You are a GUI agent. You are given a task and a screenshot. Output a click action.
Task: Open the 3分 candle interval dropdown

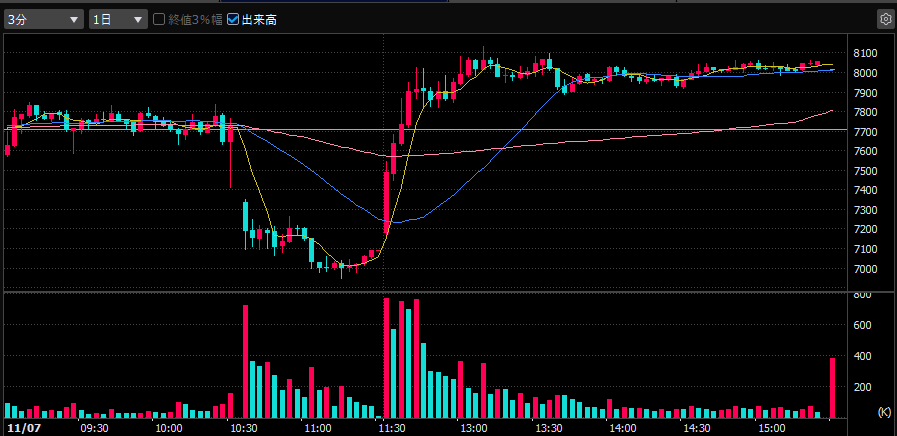point(44,19)
